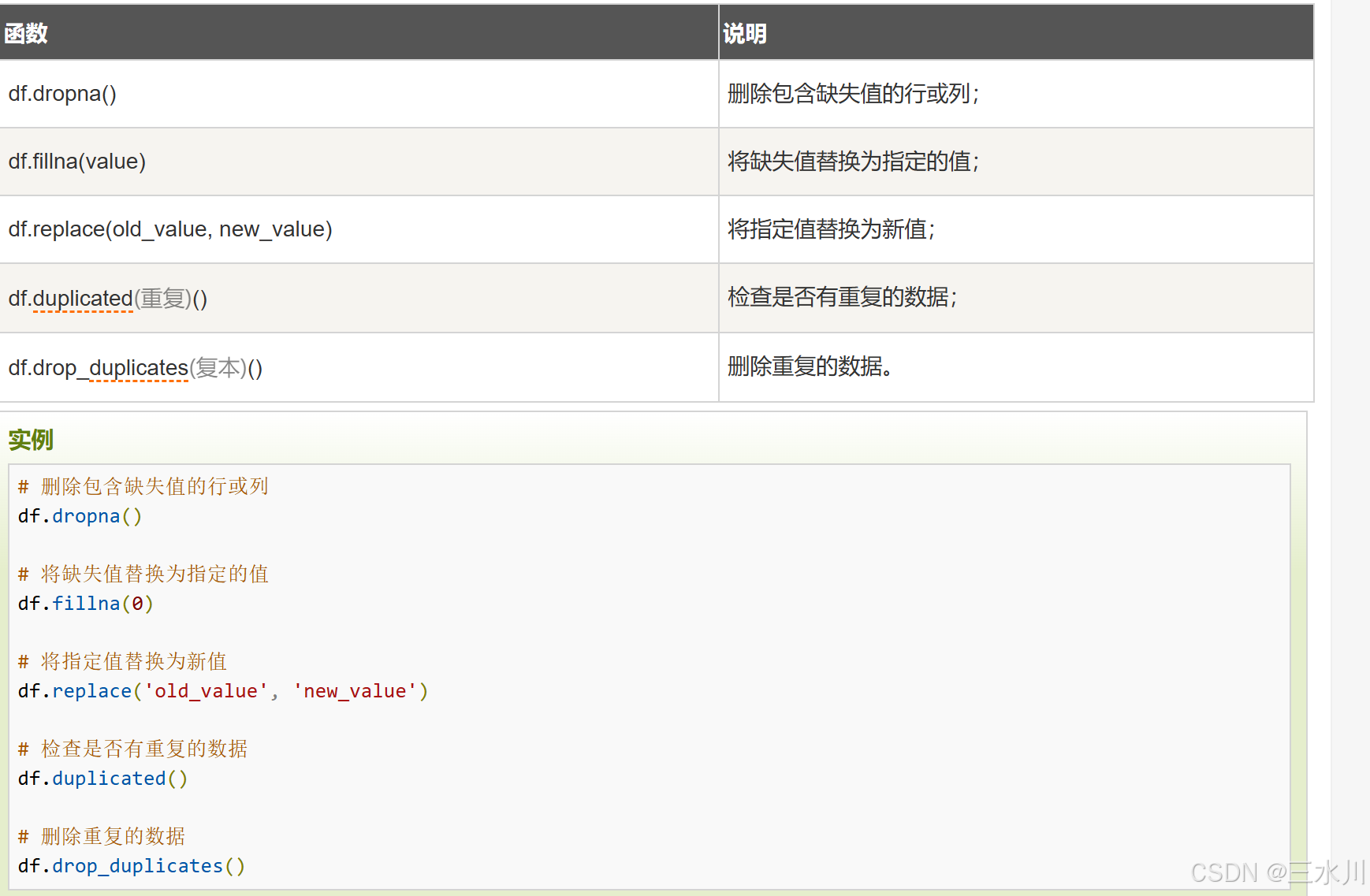Click description 删除重复的数据。
Image resolution: width=1370 pixels, height=896 pixels.
tap(810, 366)
